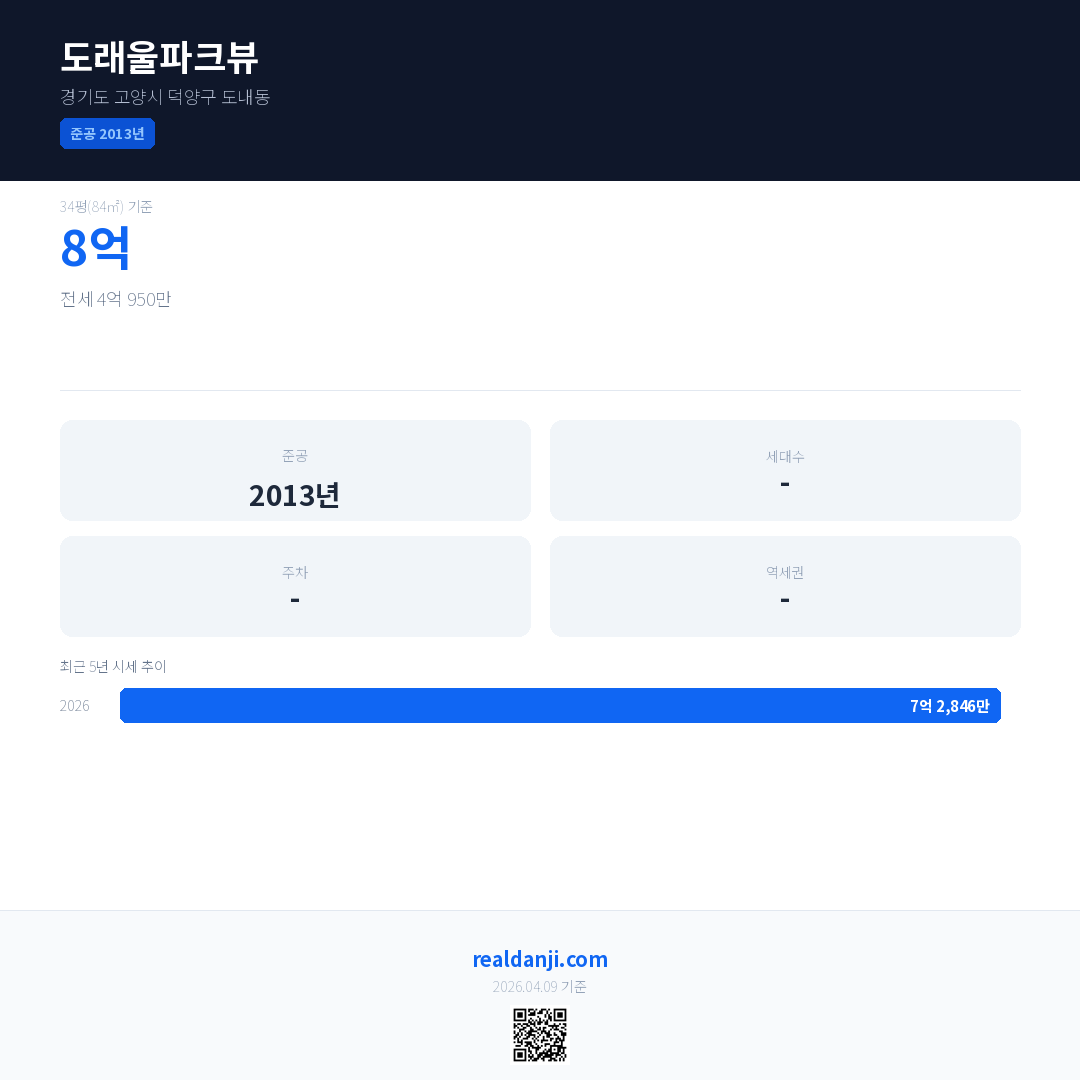Click the large 8억 price figure
The image size is (1080, 1080).
tap(96, 249)
